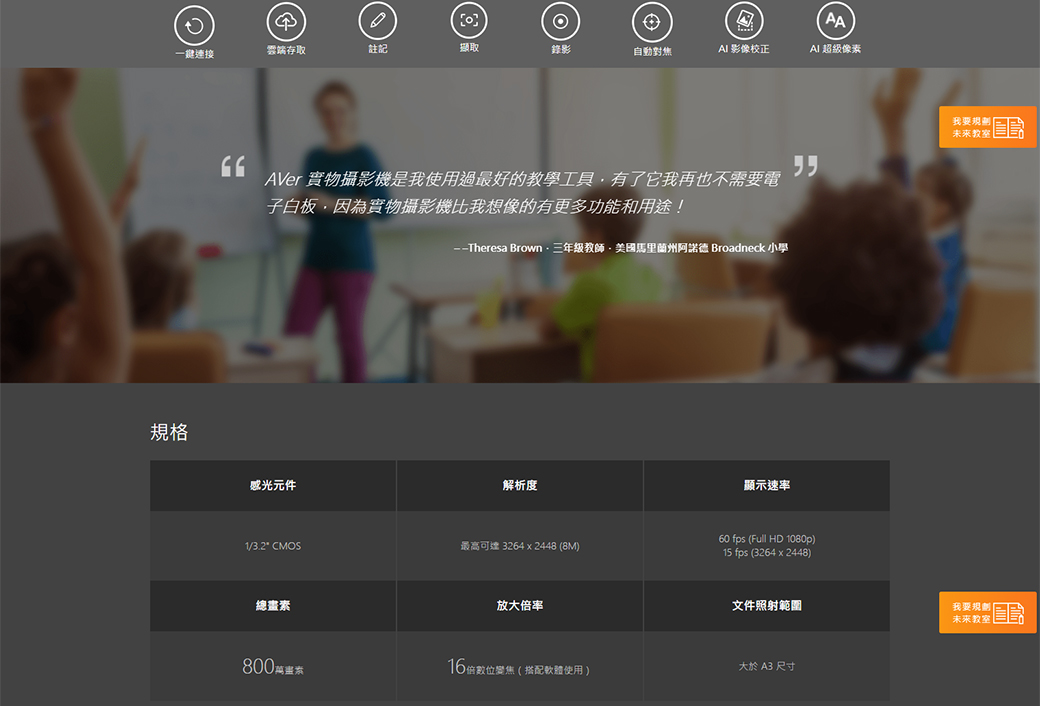
Task: Open the AI 影像校正 image correction icon
Action: tap(744, 21)
